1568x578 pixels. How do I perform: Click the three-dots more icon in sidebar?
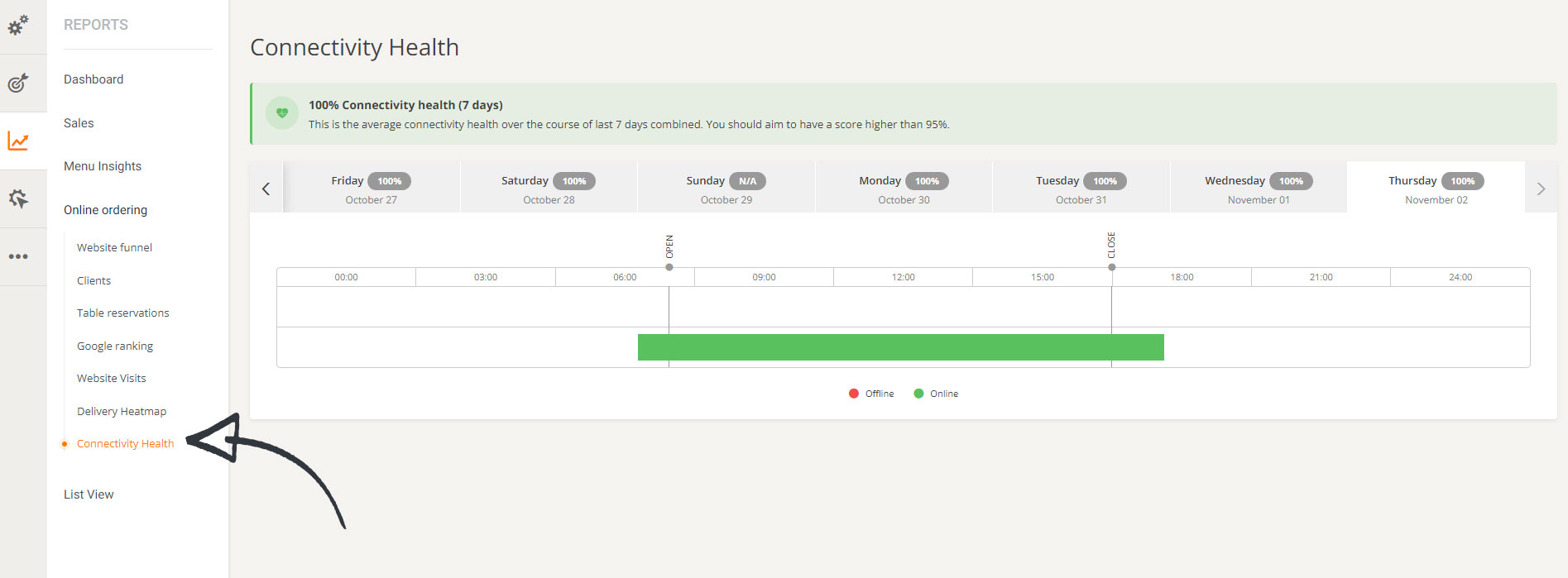coord(18,256)
